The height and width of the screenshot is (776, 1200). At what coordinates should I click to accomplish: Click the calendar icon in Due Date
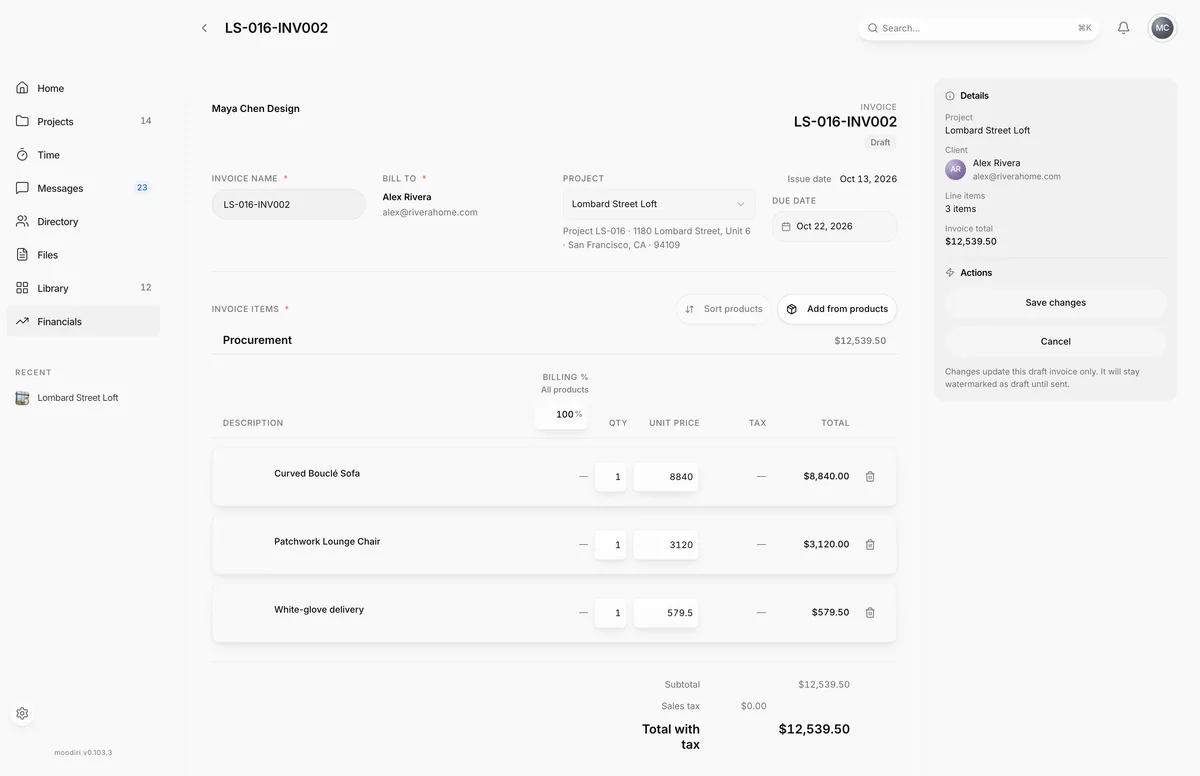tap(786, 227)
